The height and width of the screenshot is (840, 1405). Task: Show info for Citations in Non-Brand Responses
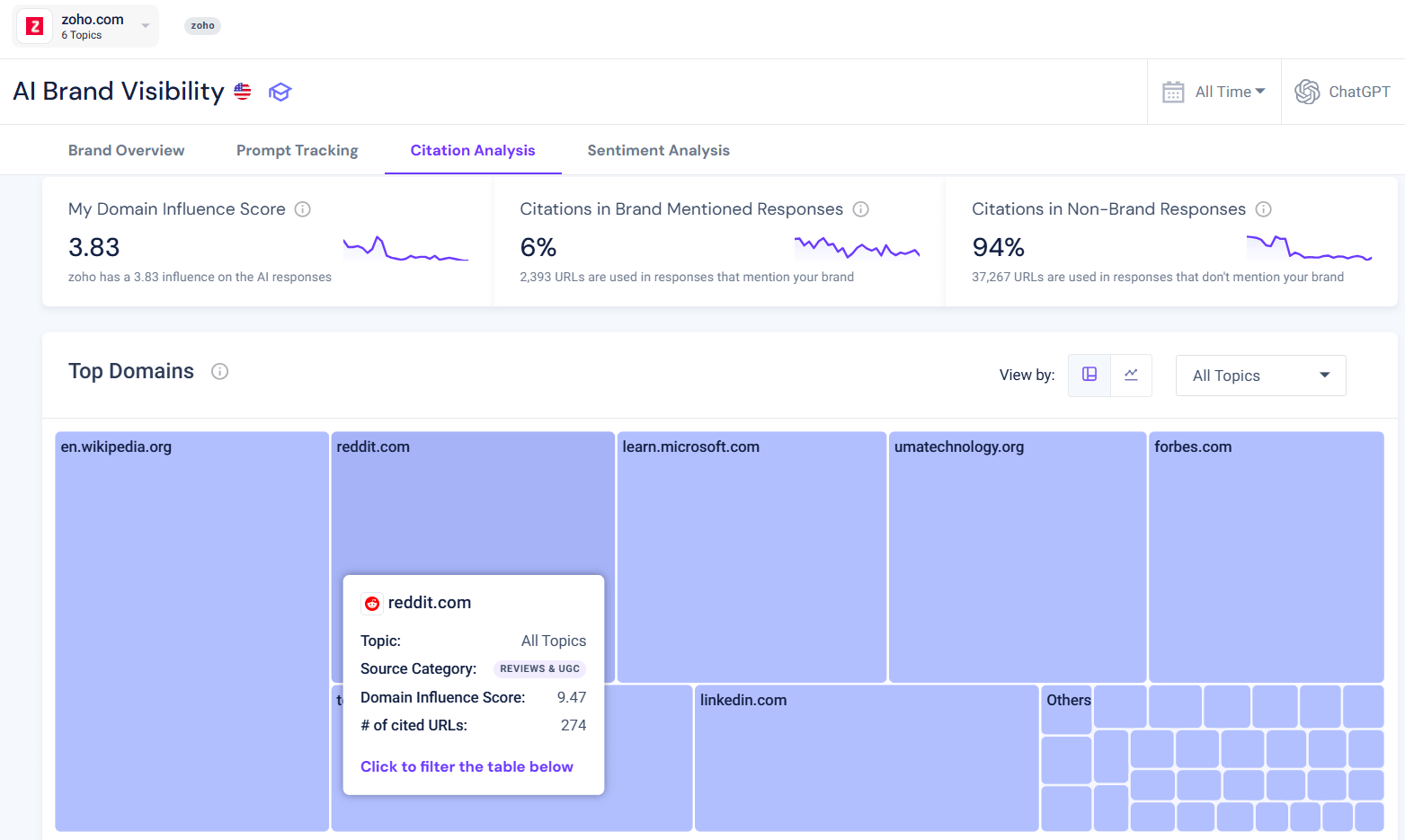[1264, 208]
